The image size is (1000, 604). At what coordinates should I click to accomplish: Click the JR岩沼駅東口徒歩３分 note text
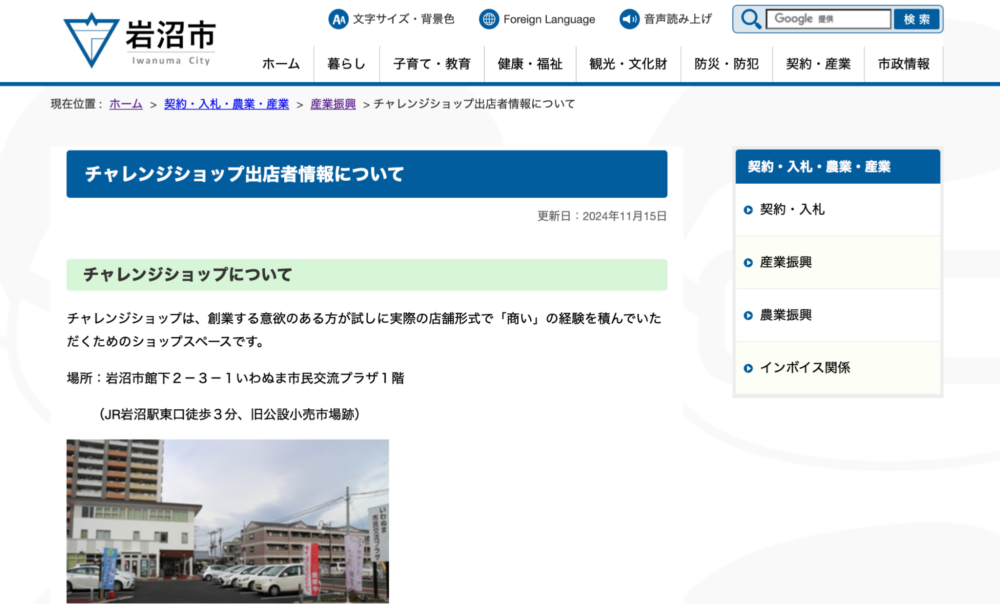(x=229, y=415)
